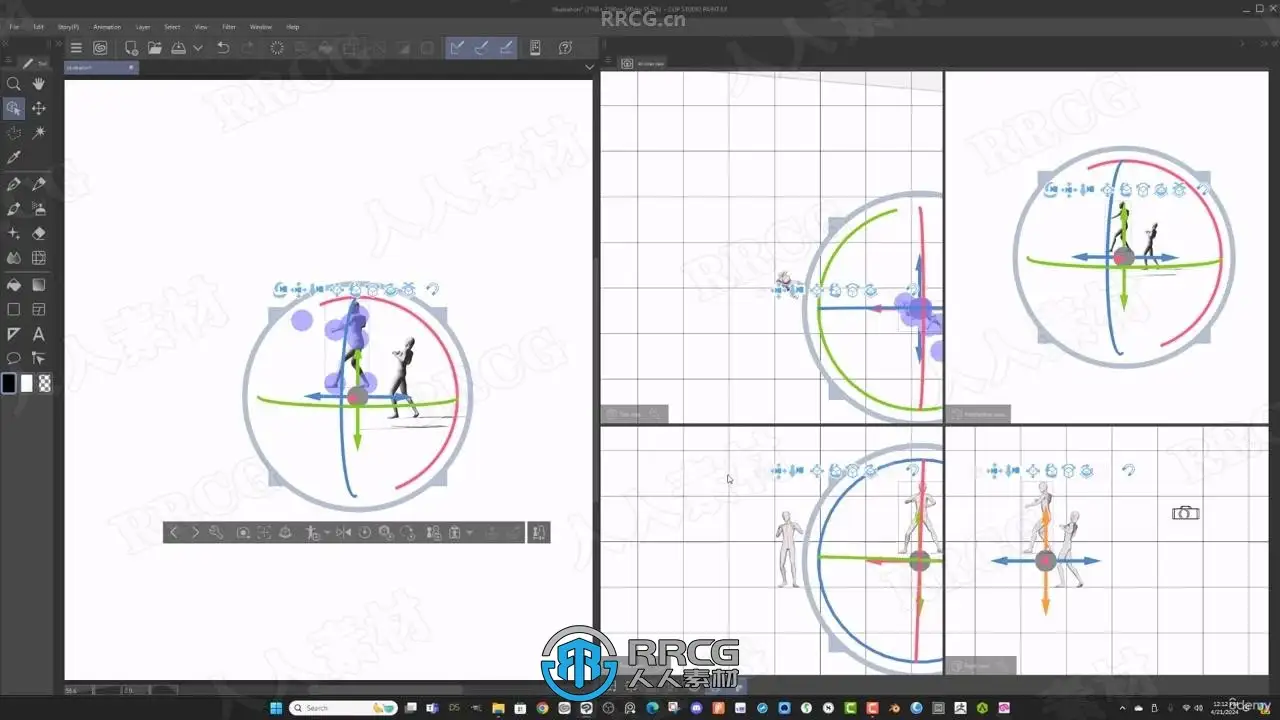Select the Pen tool
Screen dimensions: 1280x720
coord(14,184)
